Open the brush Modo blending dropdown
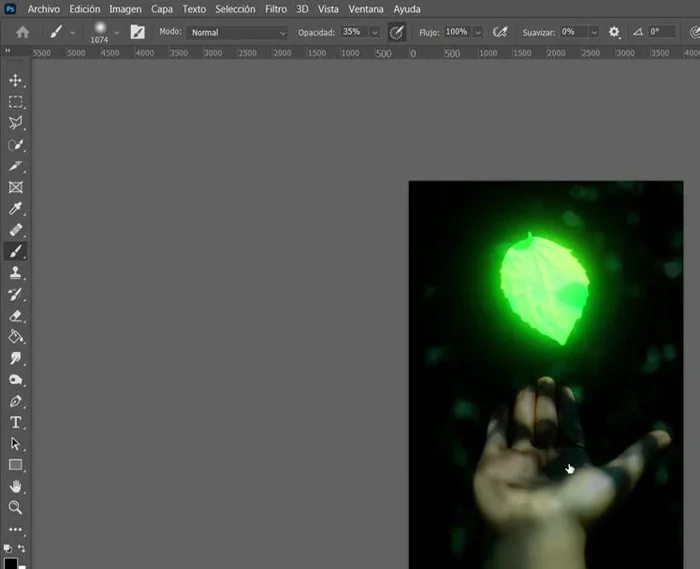 pyautogui.click(x=238, y=32)
